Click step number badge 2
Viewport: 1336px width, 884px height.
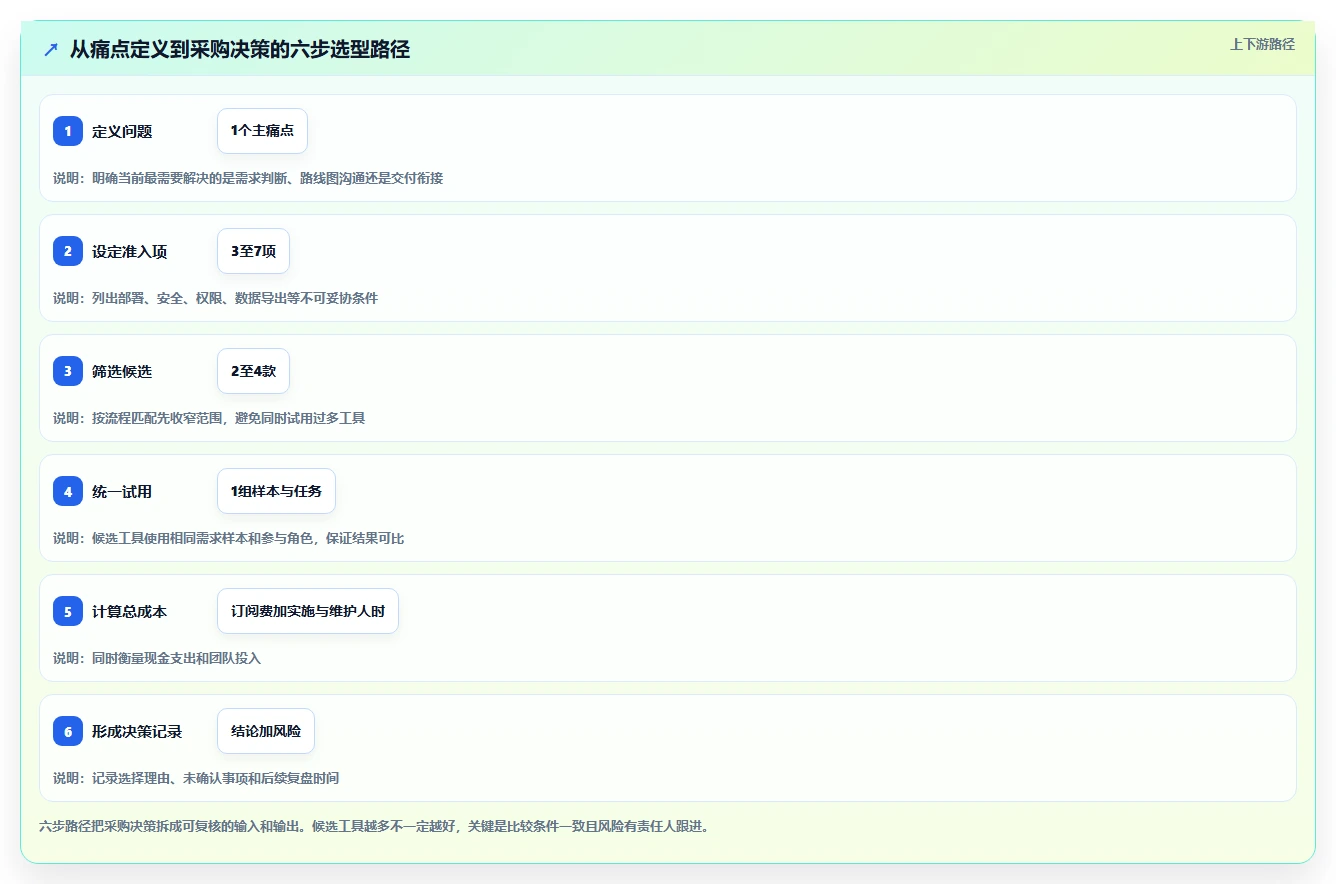(x=68, y=251)
